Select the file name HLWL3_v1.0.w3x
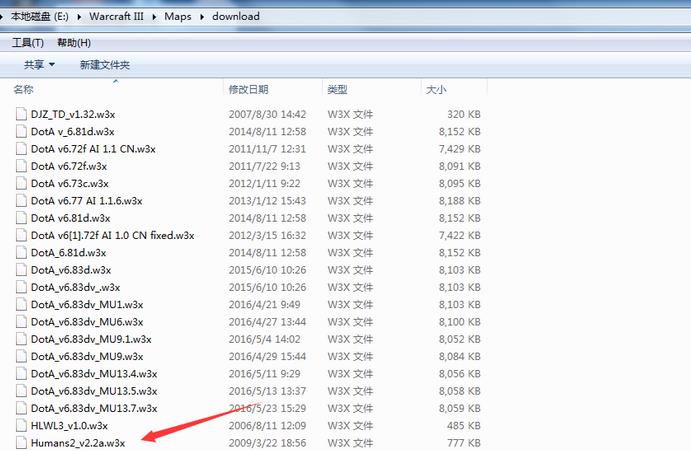This screenshot has width=691, height=451. (69, 425)
